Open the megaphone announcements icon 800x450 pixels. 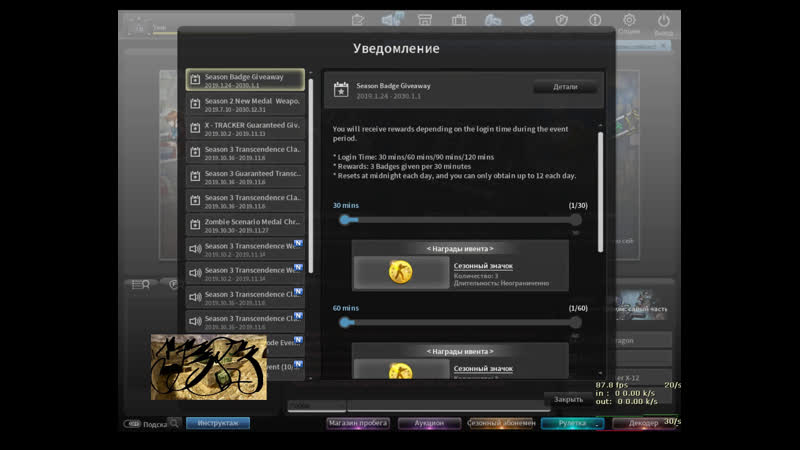point(392,19)
